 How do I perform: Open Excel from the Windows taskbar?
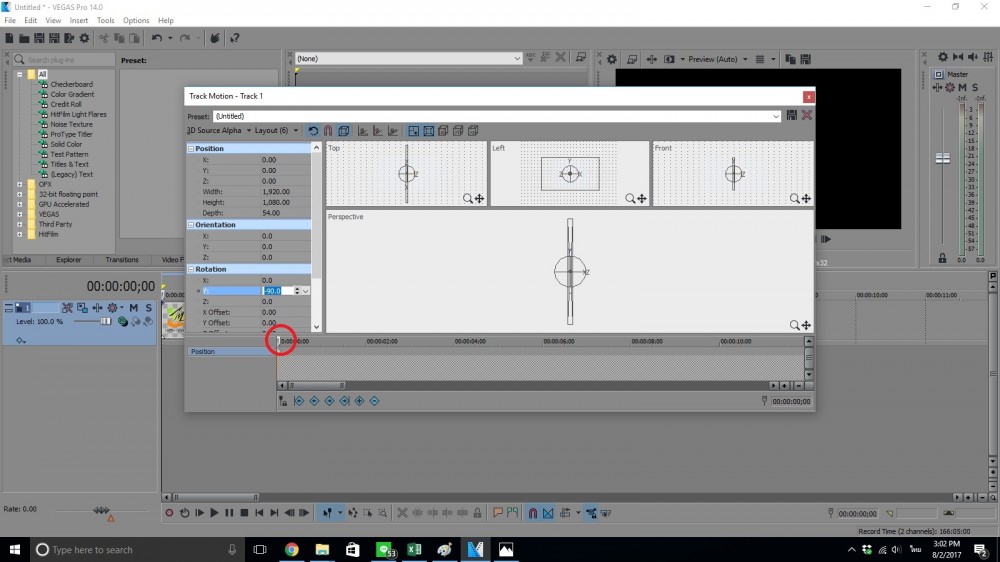click(414, 549)
